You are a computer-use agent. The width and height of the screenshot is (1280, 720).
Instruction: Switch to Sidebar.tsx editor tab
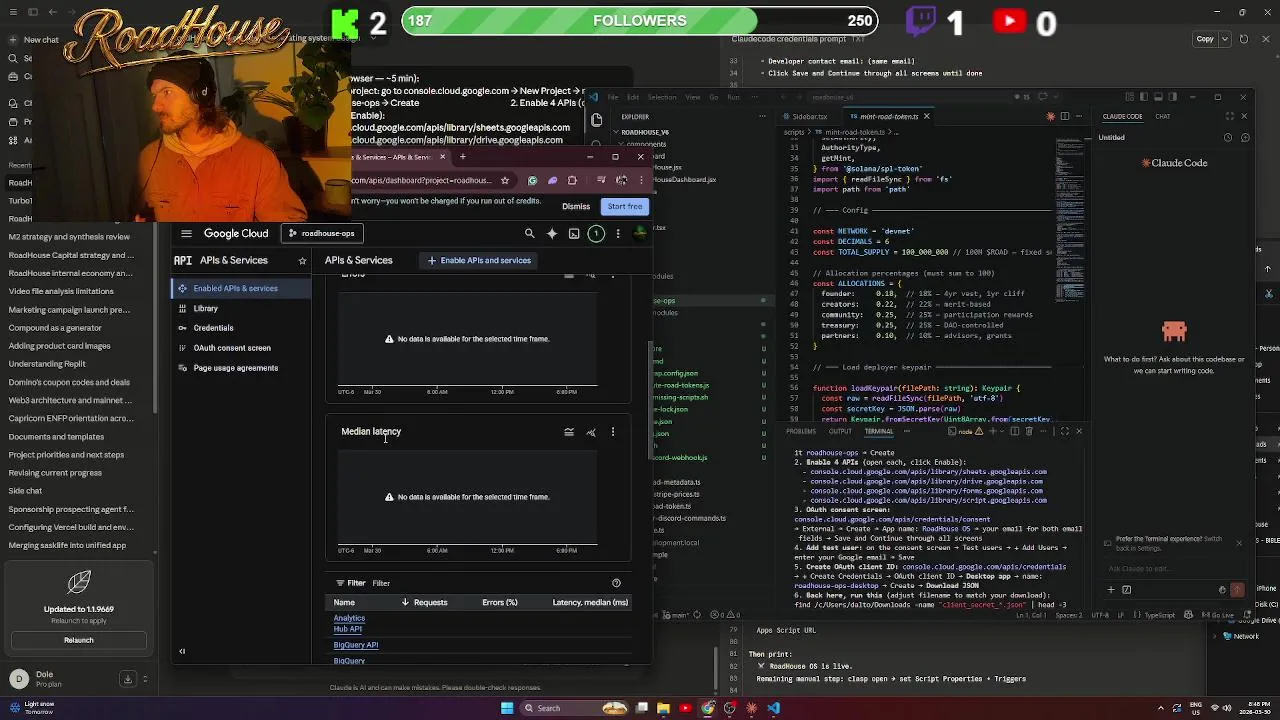pyautogui.click(x=810, y=117)
